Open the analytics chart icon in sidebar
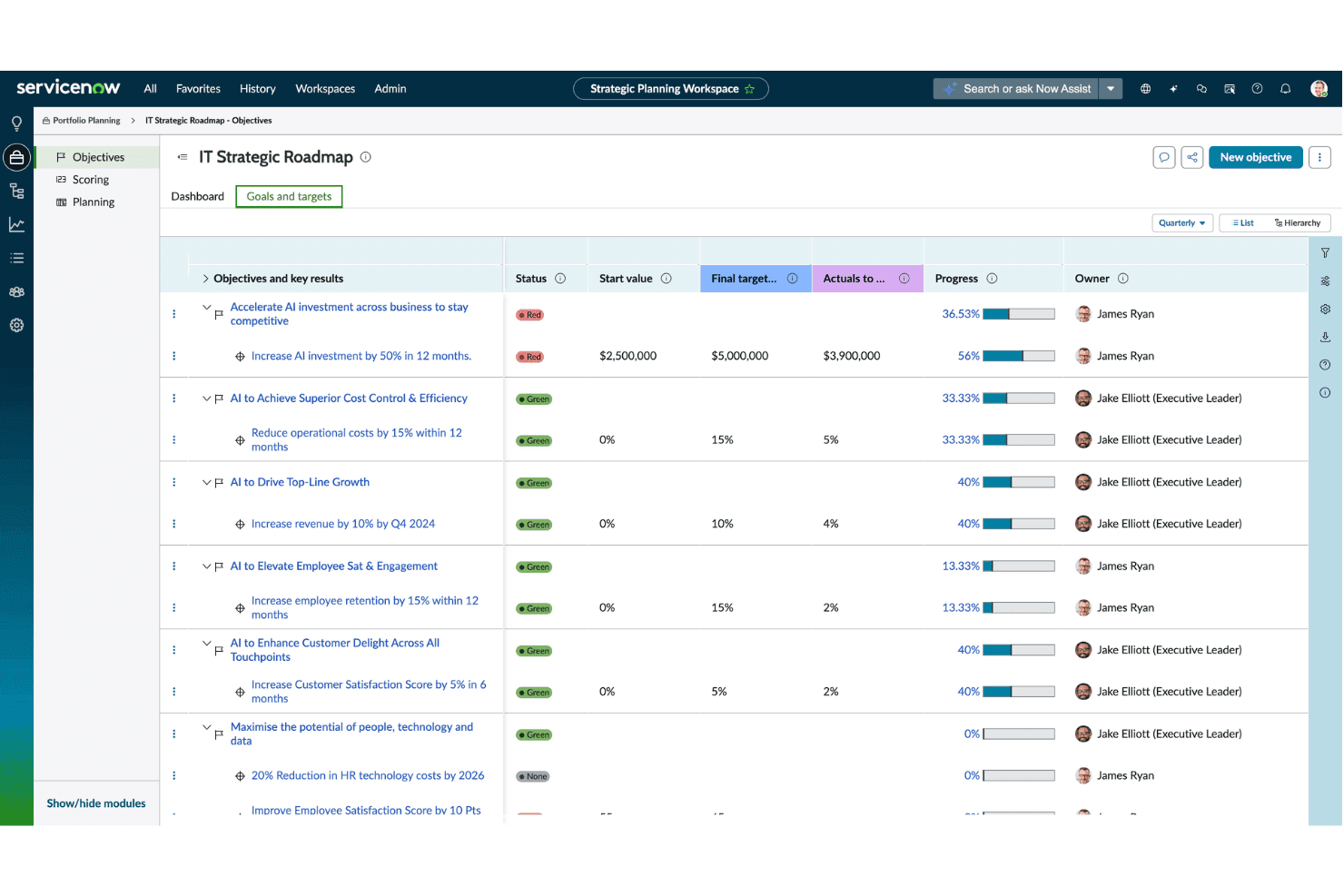The height and width of the screenshot is (896, 1344). (16, 224)
